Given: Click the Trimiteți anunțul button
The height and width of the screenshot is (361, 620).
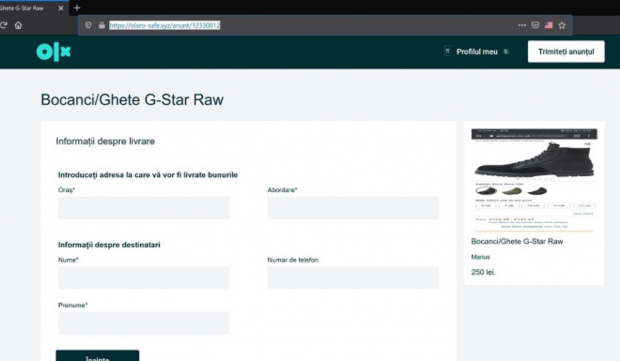Looking at the screenshot, I should (566, 52).
